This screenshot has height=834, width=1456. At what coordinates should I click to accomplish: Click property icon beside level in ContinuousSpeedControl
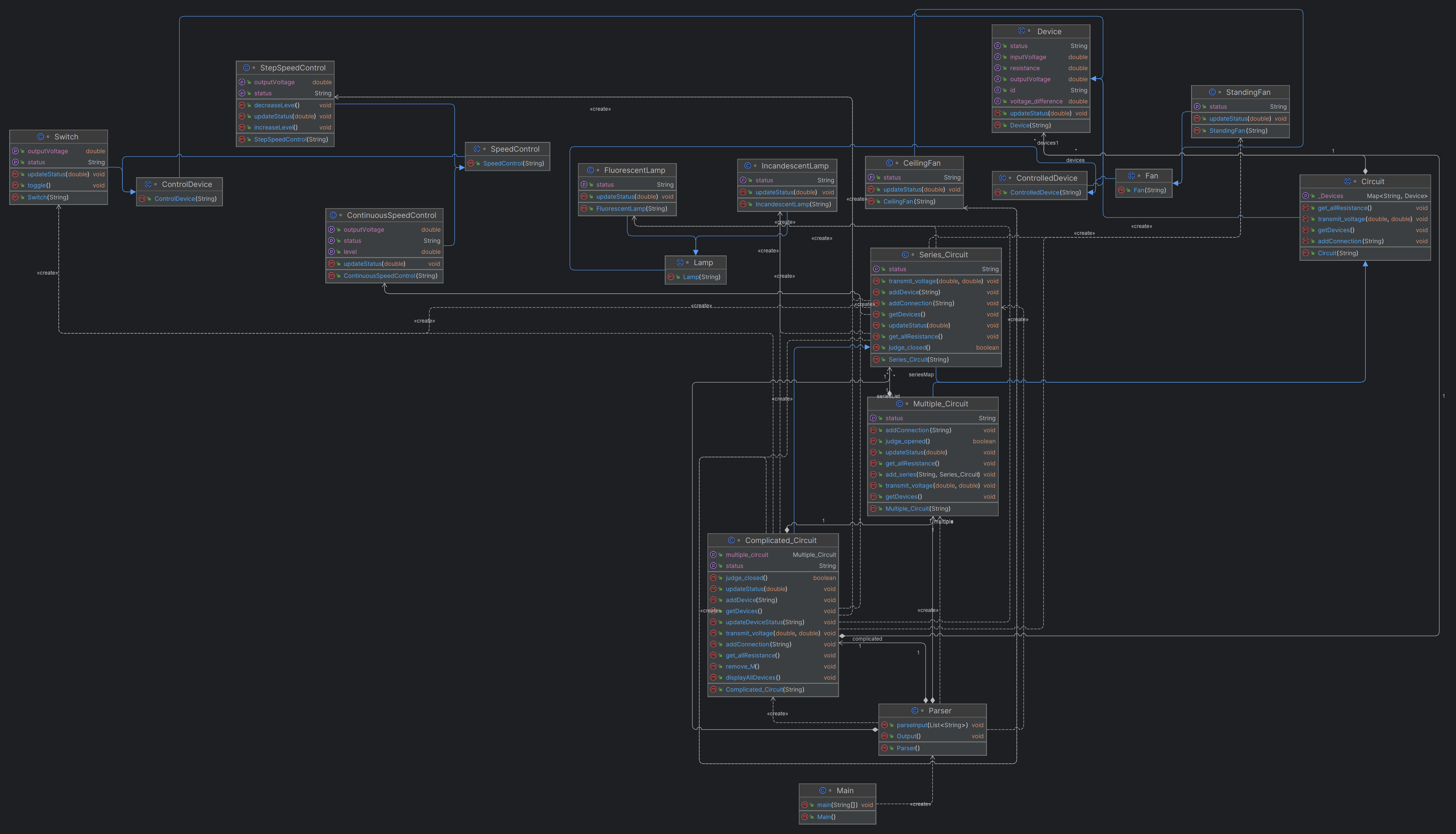[x=332, y=252]
